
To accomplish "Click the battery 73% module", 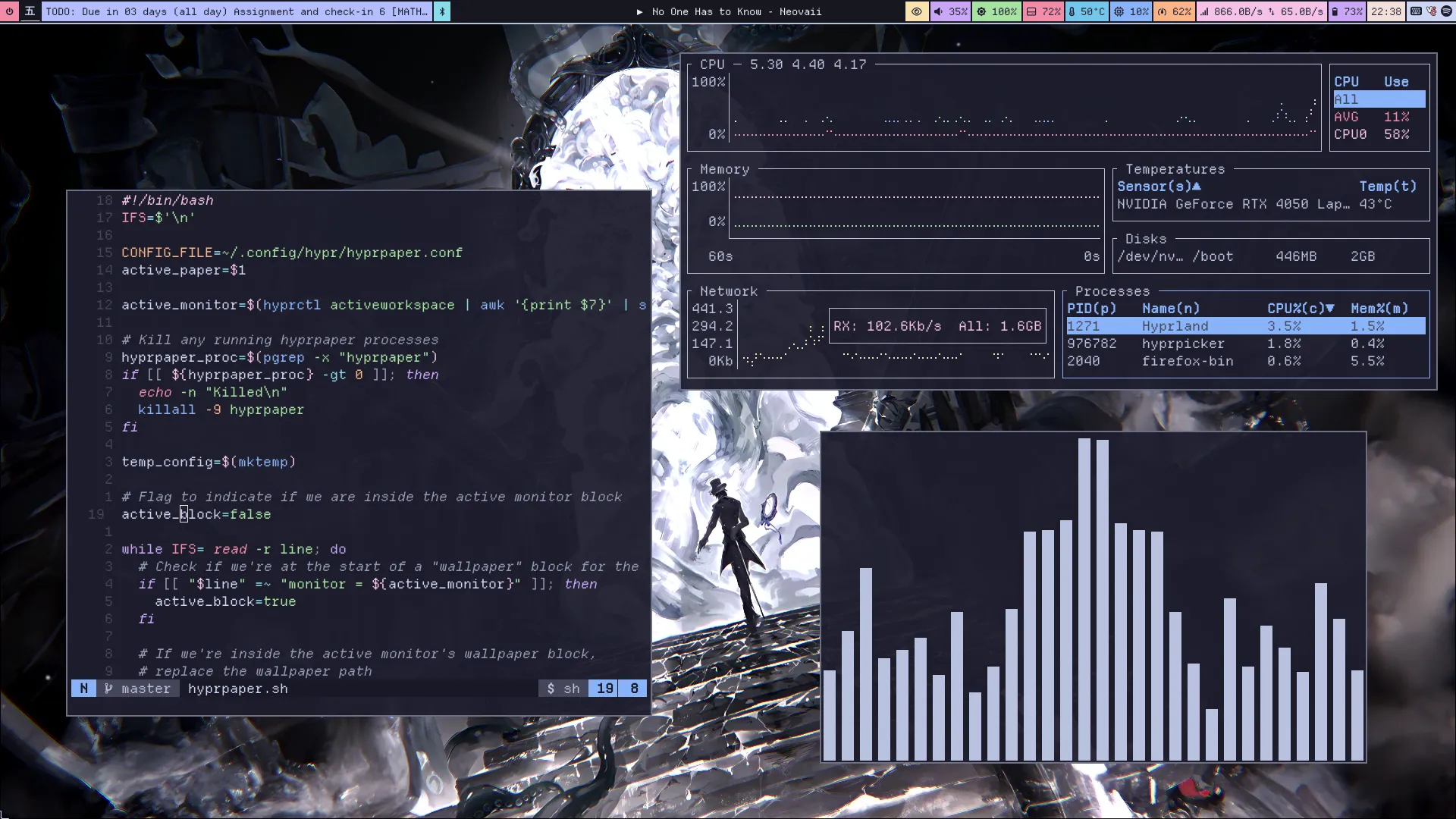I will [1347, 11].
